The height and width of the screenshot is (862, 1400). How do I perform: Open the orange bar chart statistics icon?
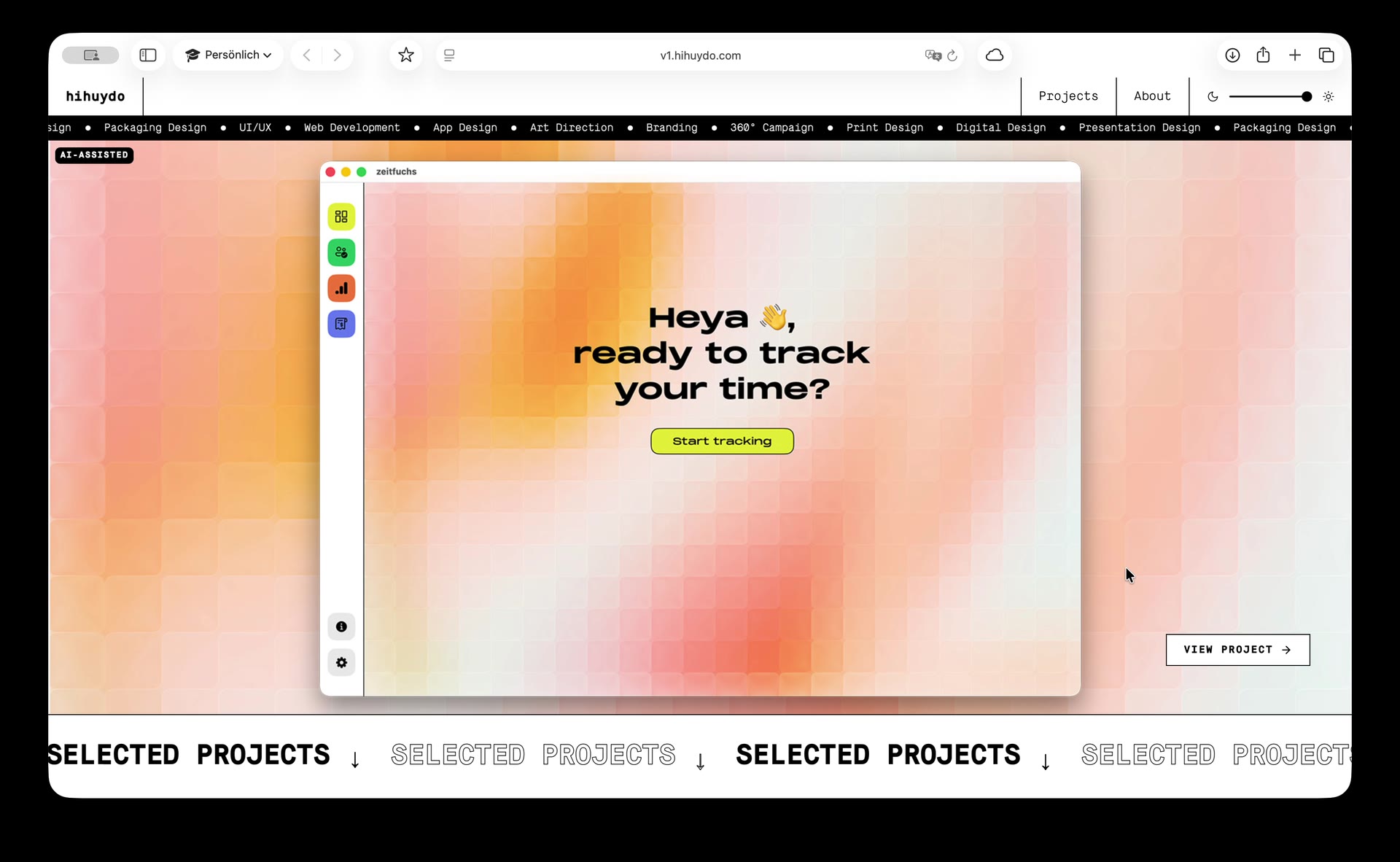click(x=341, y=288)
